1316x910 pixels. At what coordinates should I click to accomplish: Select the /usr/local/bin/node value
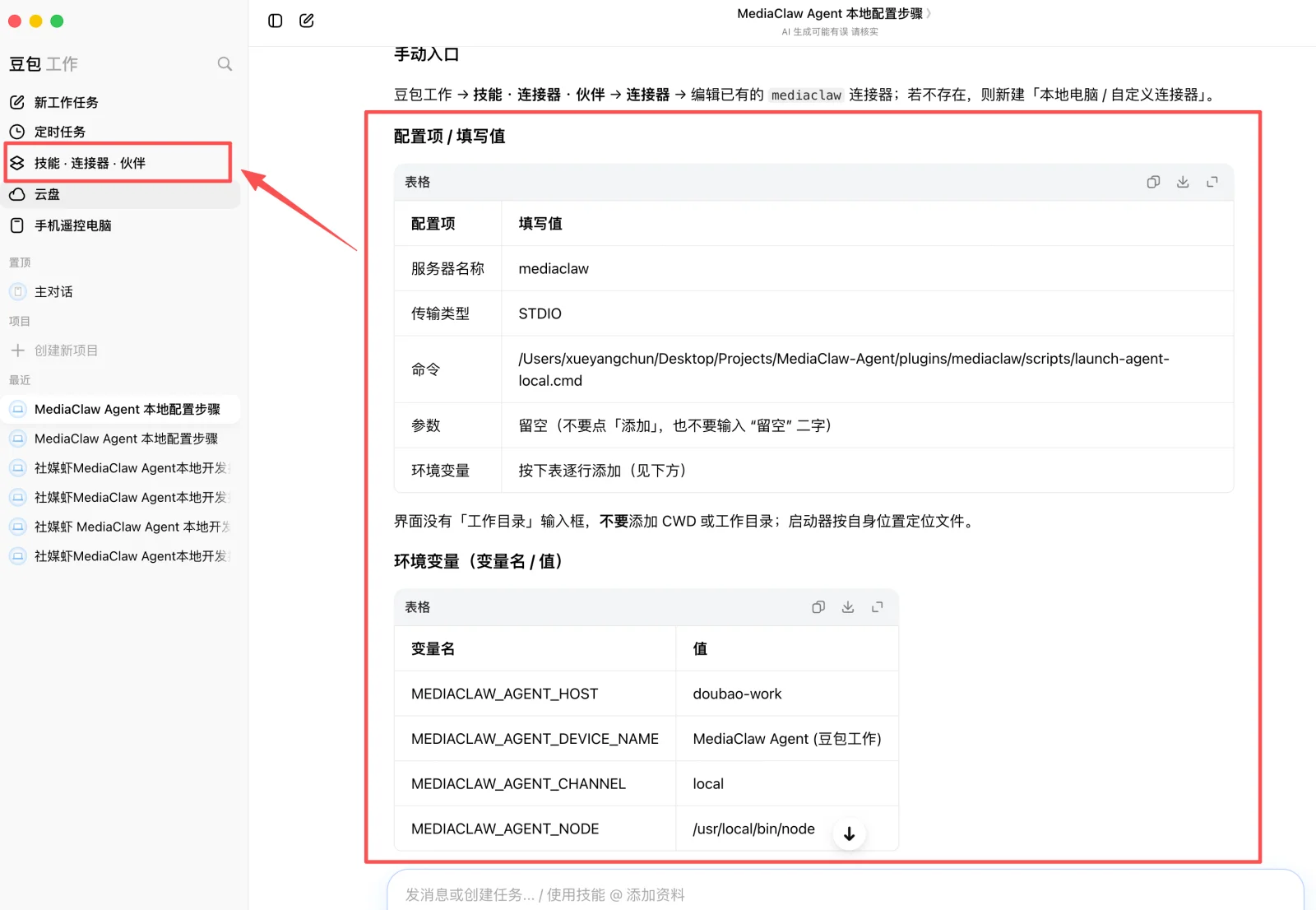tap(753, 829)
